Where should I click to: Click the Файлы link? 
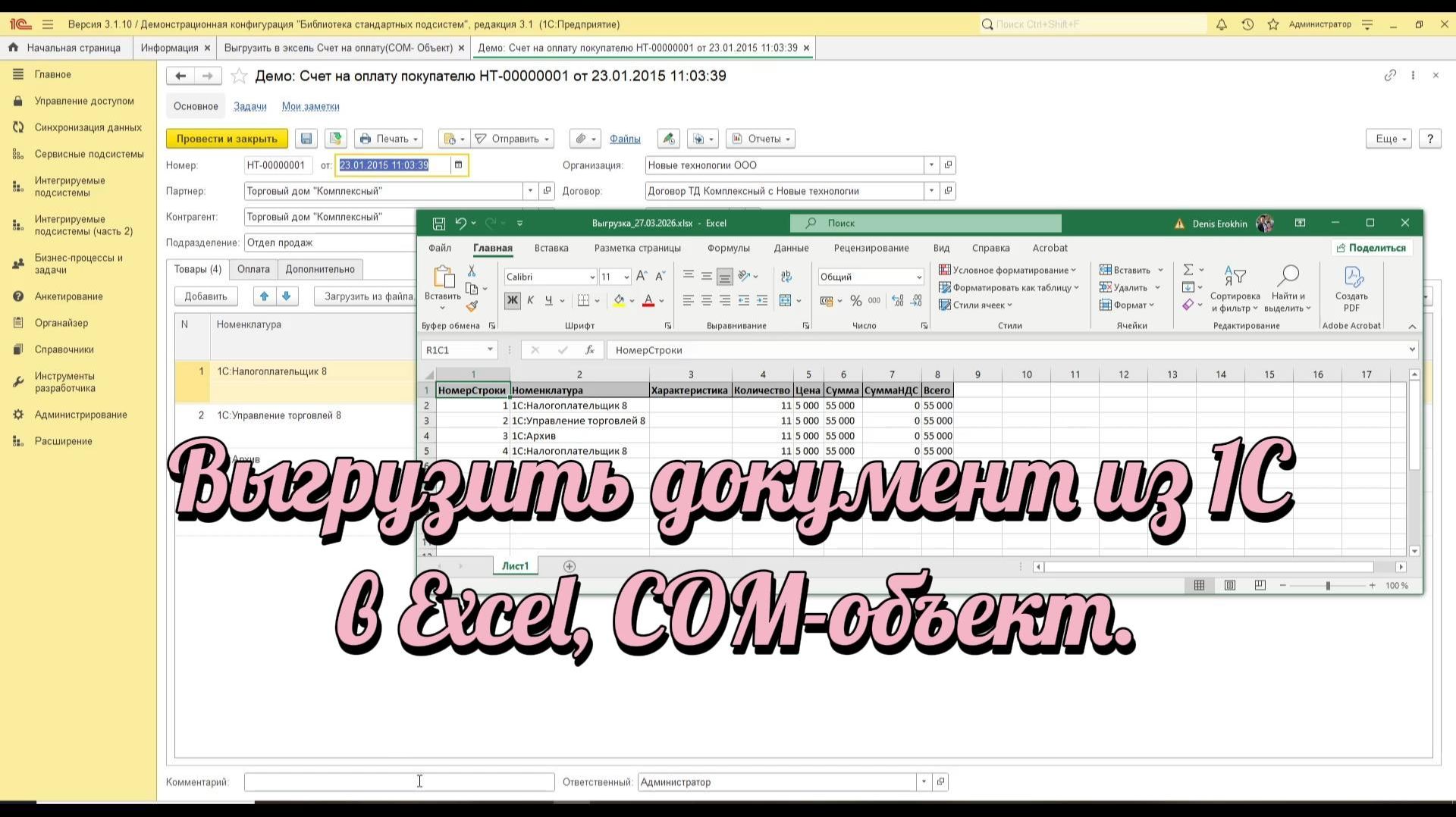pos(624,139)
